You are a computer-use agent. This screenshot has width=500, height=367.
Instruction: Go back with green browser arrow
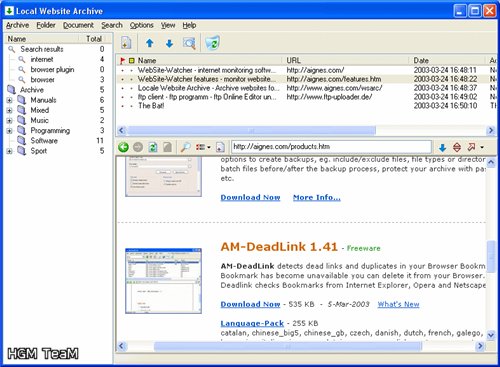click(x=123, y=147)
